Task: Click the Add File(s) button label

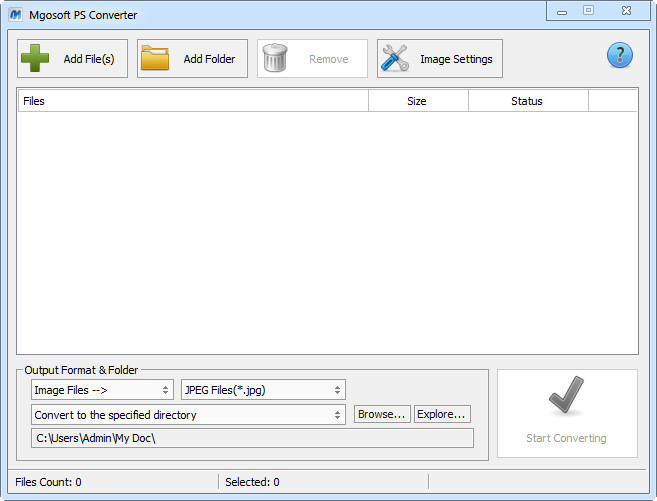Action: [89, 59]
